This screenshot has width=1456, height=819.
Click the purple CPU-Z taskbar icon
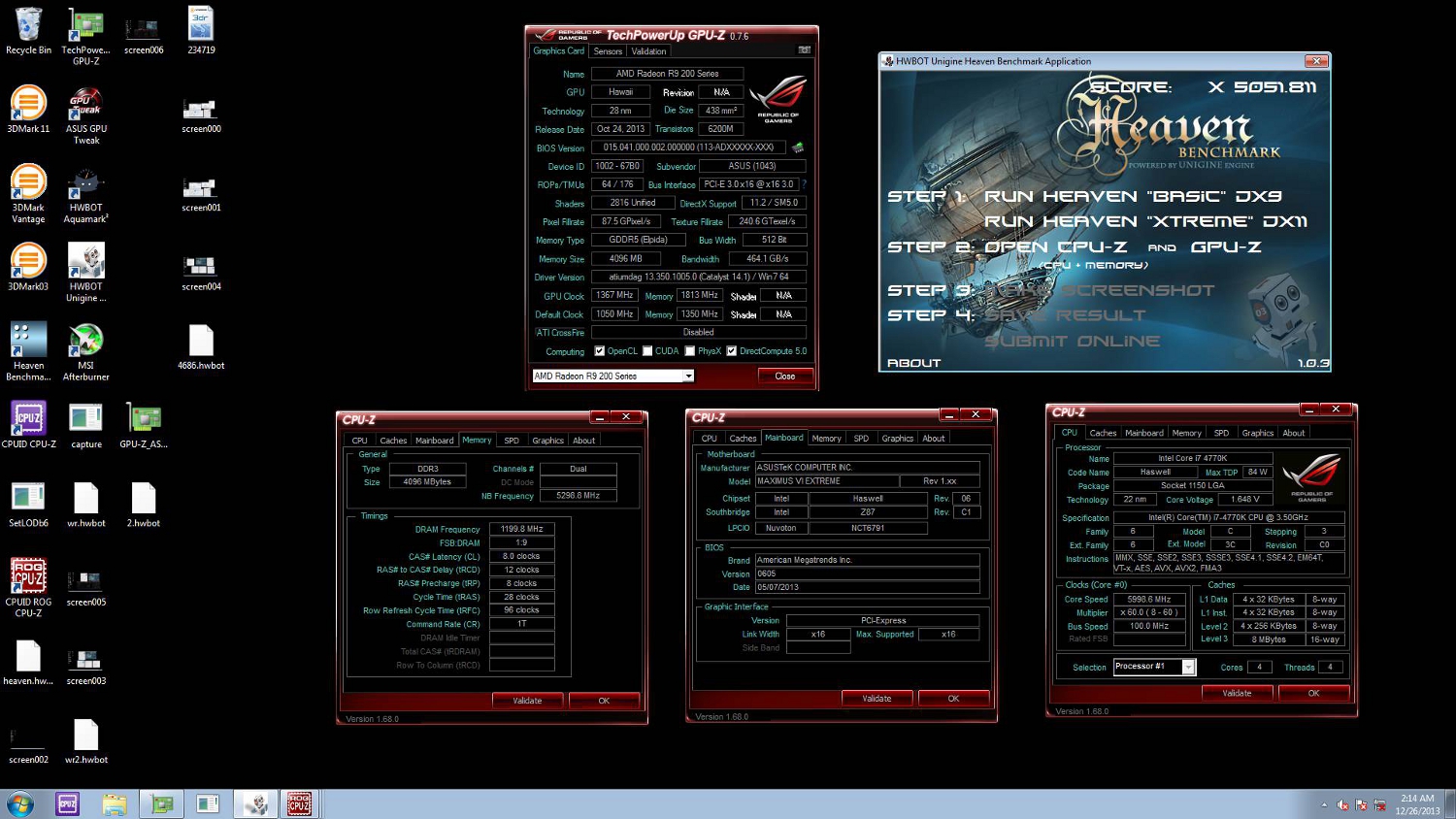pos(67,803)
